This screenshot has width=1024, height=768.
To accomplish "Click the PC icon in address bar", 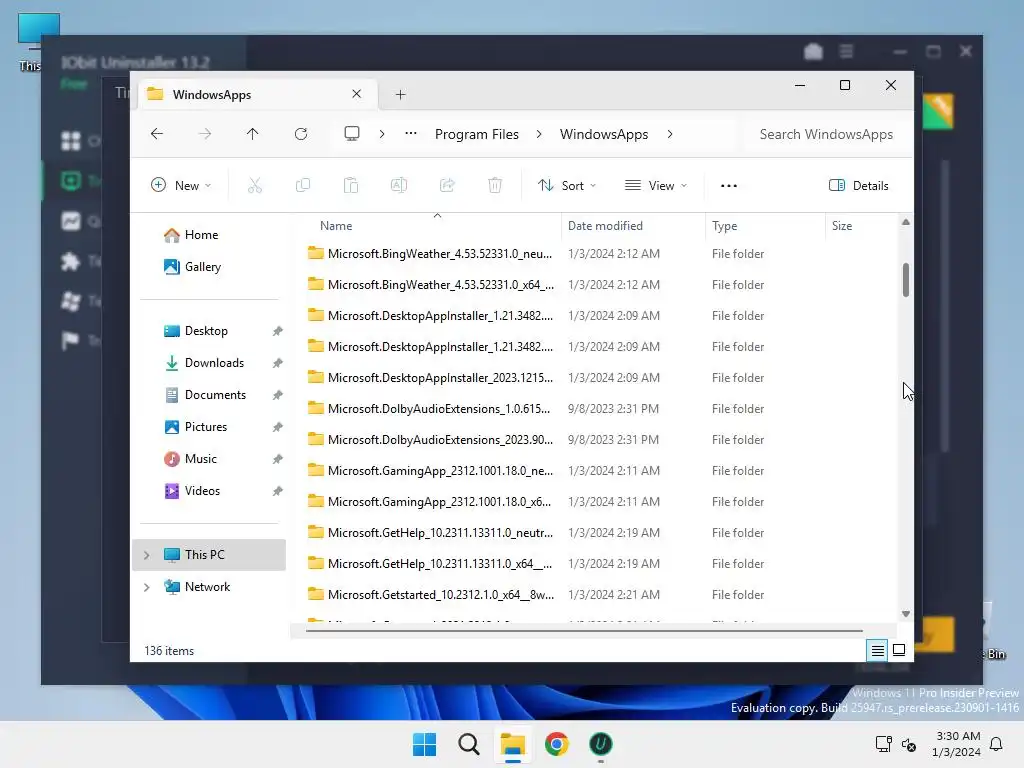I will click(x=352, y=134).
